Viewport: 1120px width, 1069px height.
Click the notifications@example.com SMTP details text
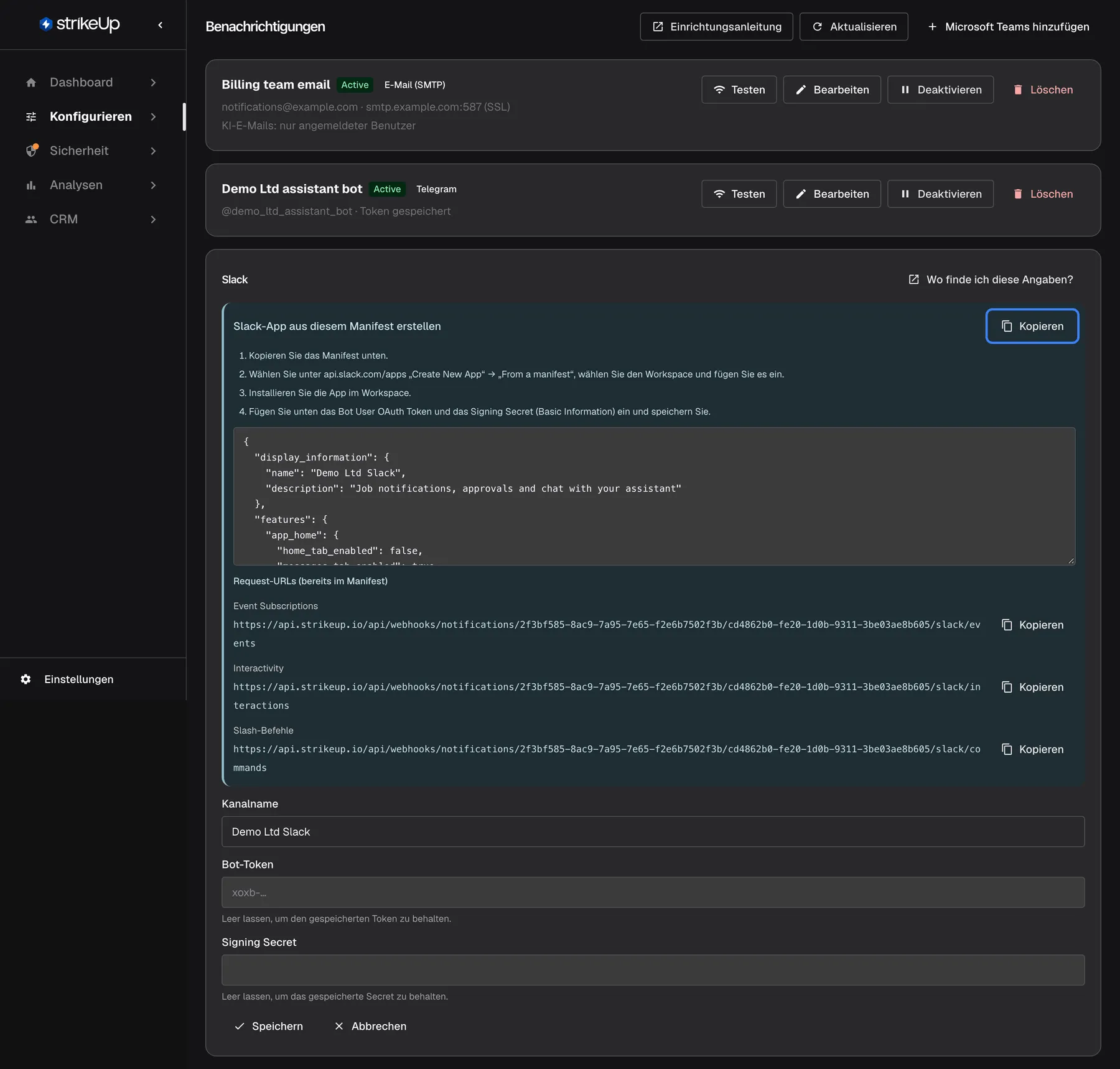(366, 107)
